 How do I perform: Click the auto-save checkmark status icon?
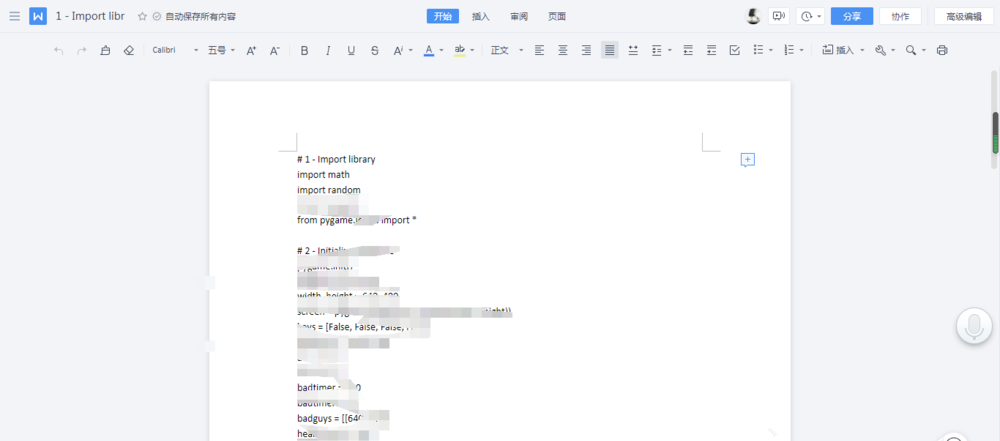click(x=157, y=17)
